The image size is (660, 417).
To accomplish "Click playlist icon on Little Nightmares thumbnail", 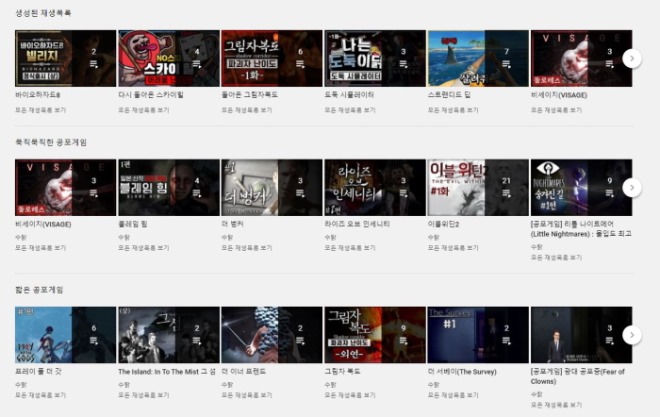I will (x=609, y=193).
